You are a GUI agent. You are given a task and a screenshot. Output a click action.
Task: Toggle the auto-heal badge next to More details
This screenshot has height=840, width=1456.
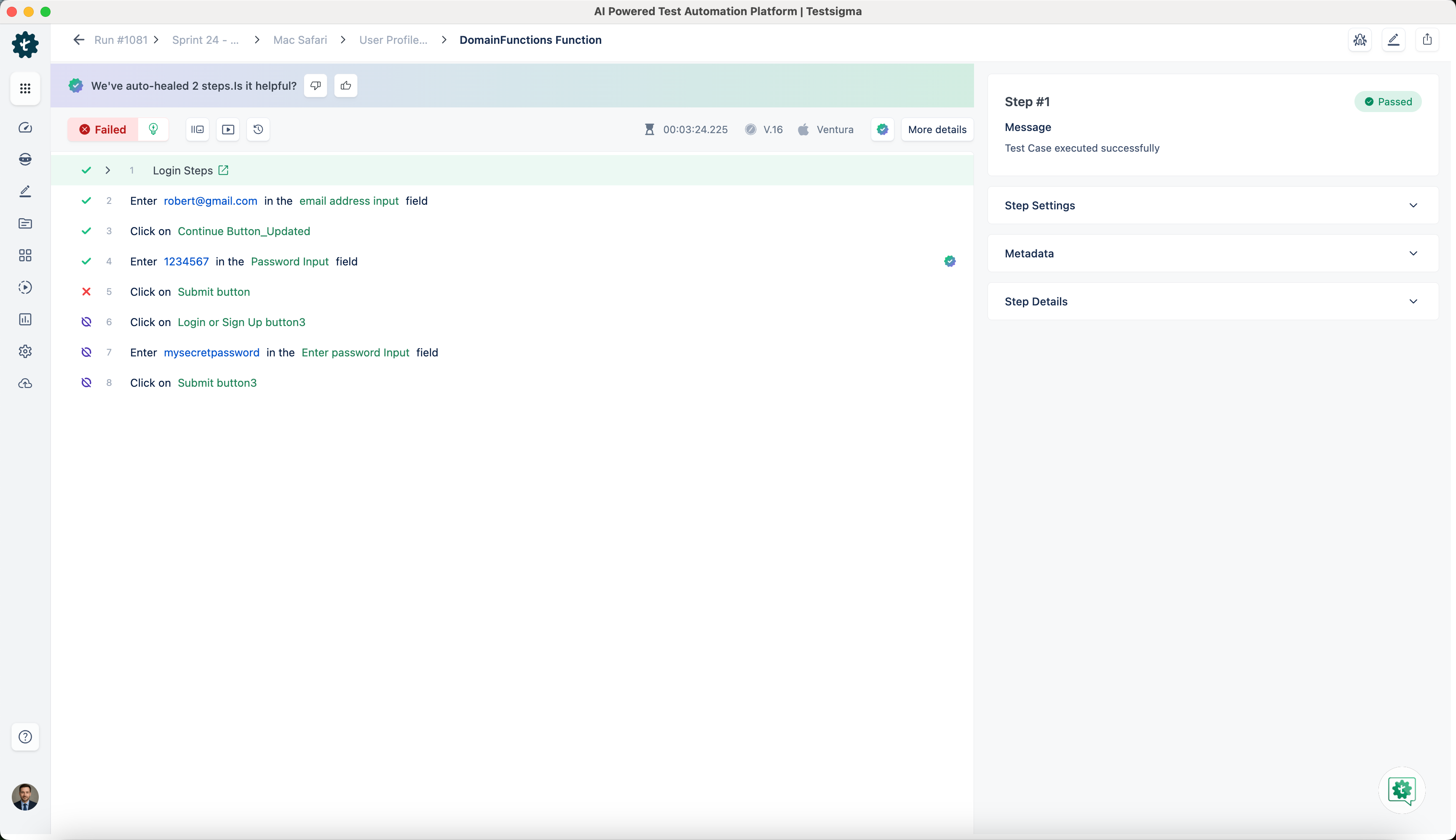click(883, 129)
